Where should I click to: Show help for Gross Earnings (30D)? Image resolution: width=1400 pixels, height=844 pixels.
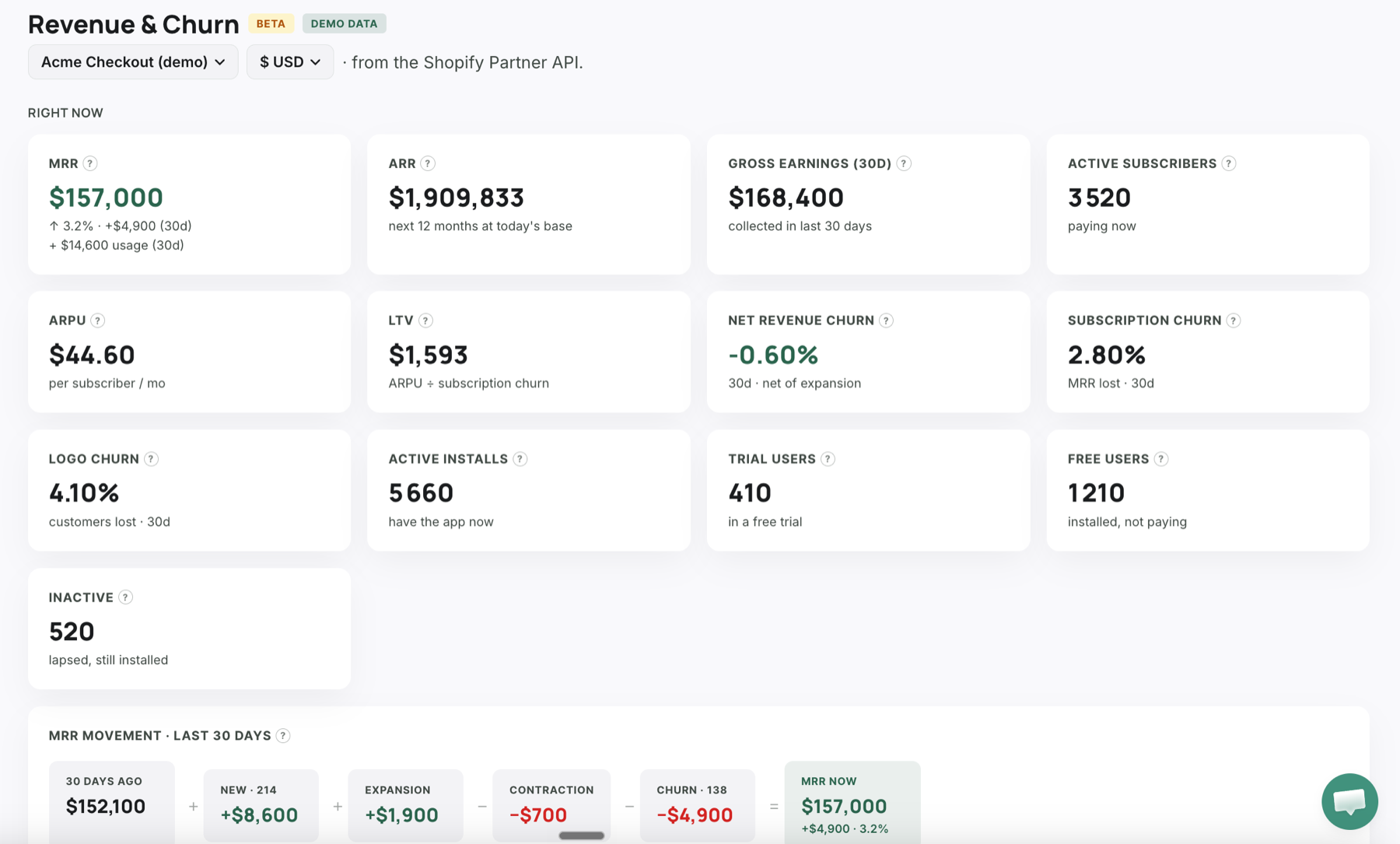coord(904,163)
